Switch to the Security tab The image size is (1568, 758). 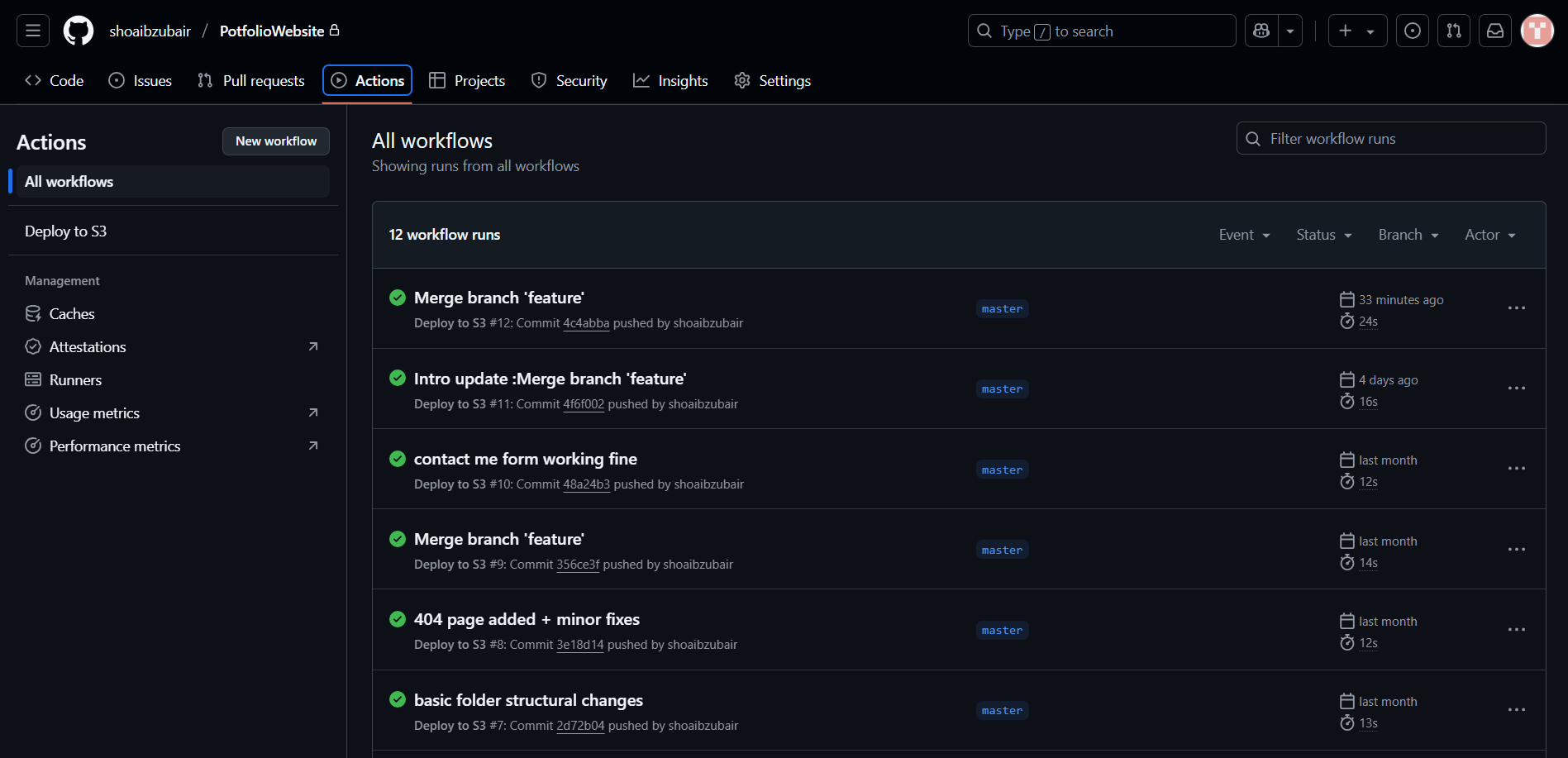(570, 80)
